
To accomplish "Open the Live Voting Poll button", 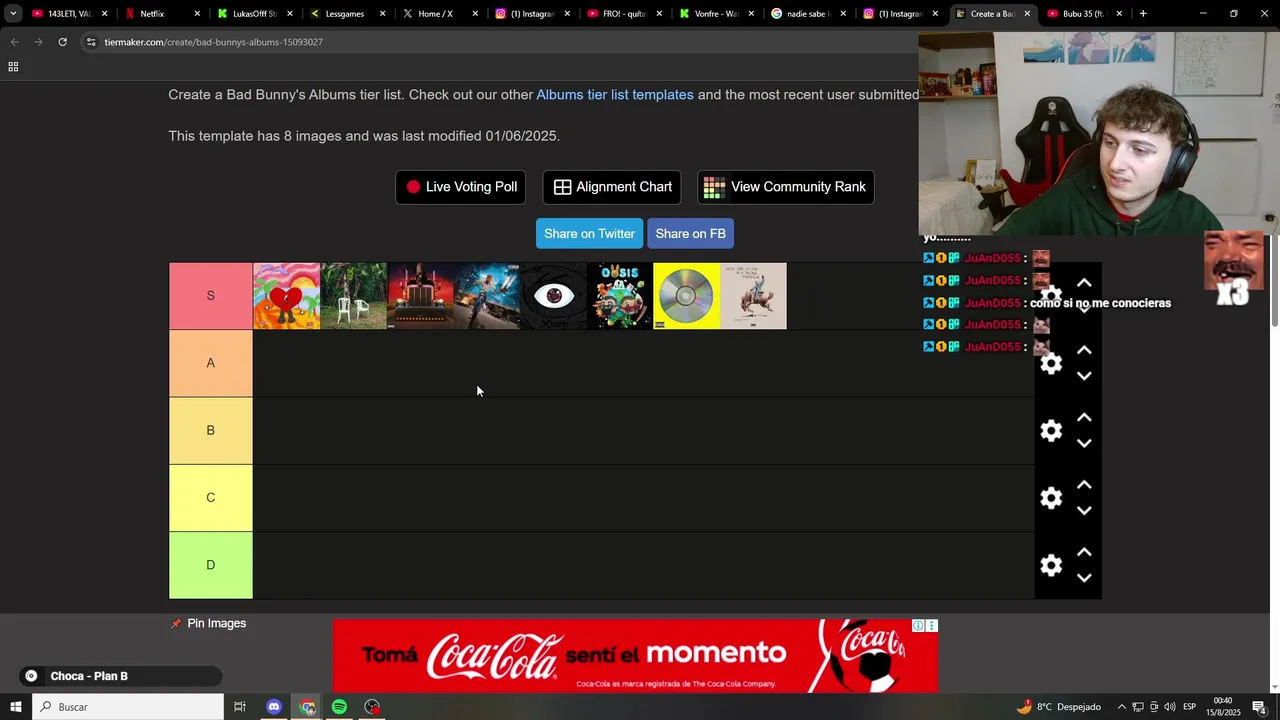I will (x=461, y=187).
